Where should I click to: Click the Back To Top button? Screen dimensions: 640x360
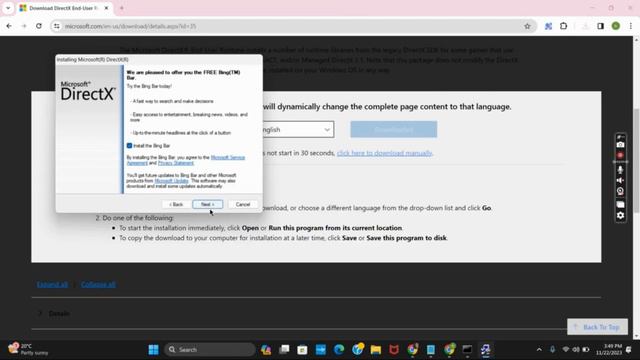(x=597, y=327)
